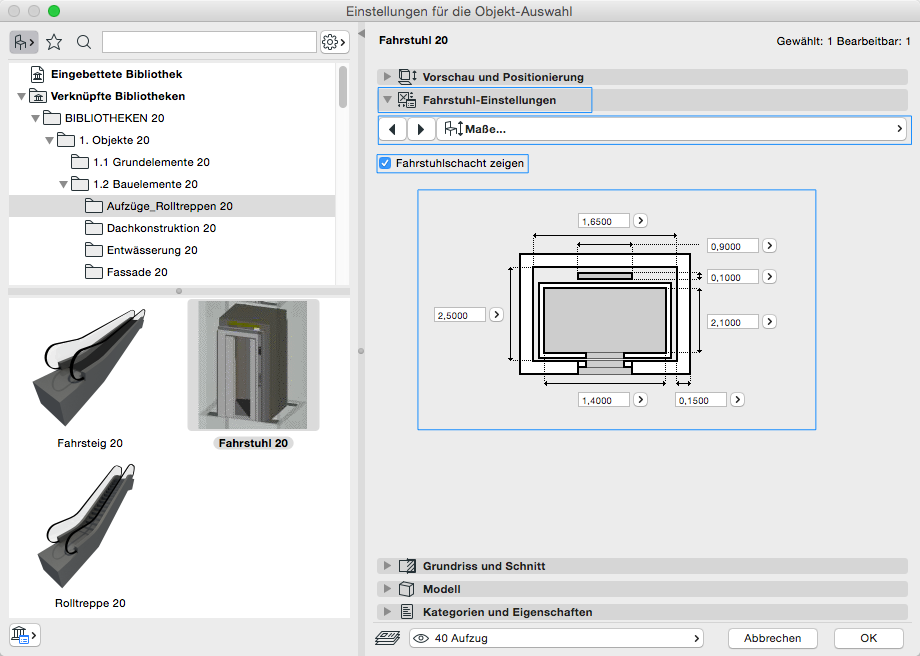Expand the Kategorien und Eigenschaften panel
This screenshot has width=920, height=656.
click(x=387, y=612)
